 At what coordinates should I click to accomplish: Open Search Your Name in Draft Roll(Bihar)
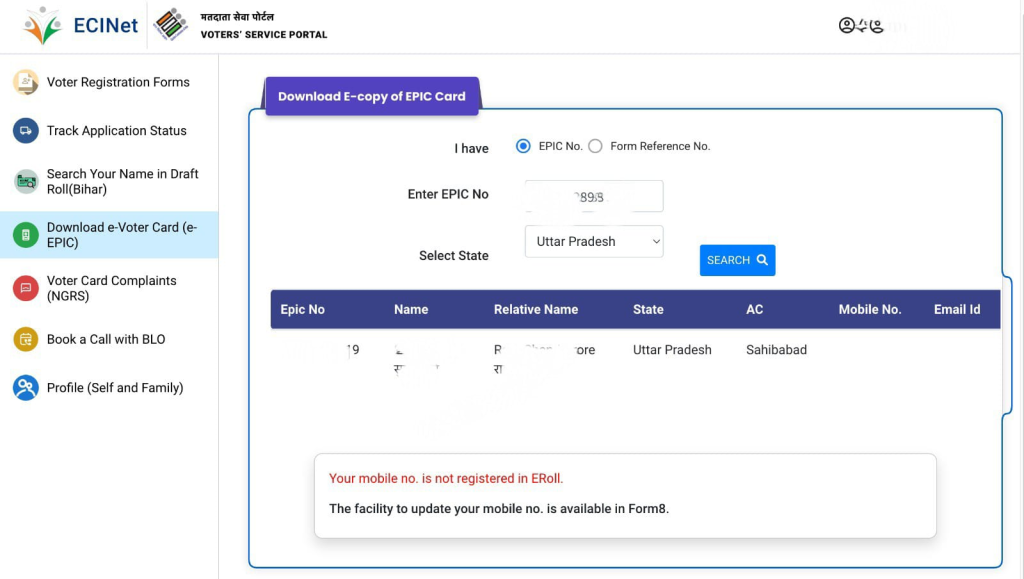point(122,181)
